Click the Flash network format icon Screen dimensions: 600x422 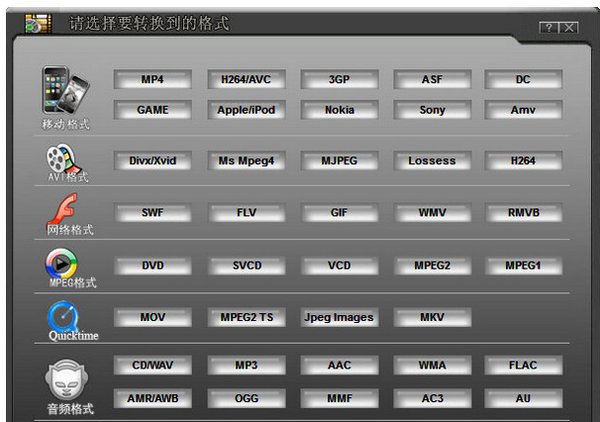pyautogui.click(x=65, y=211)
